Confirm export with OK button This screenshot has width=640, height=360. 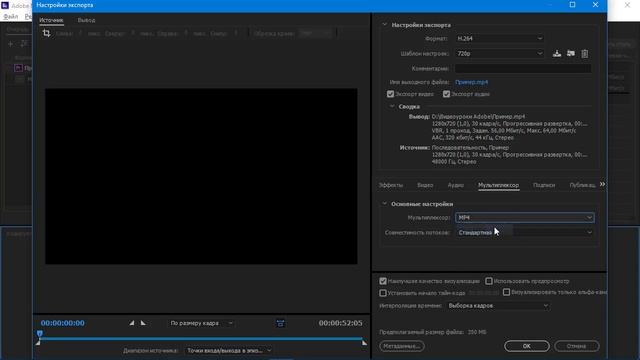[x=527, y=346]
